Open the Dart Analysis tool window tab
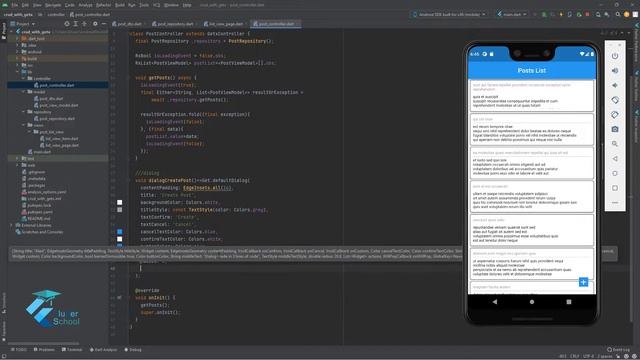The height and width of the screenshot is (360, 640). pyautogui.click(x=103, y=350)
